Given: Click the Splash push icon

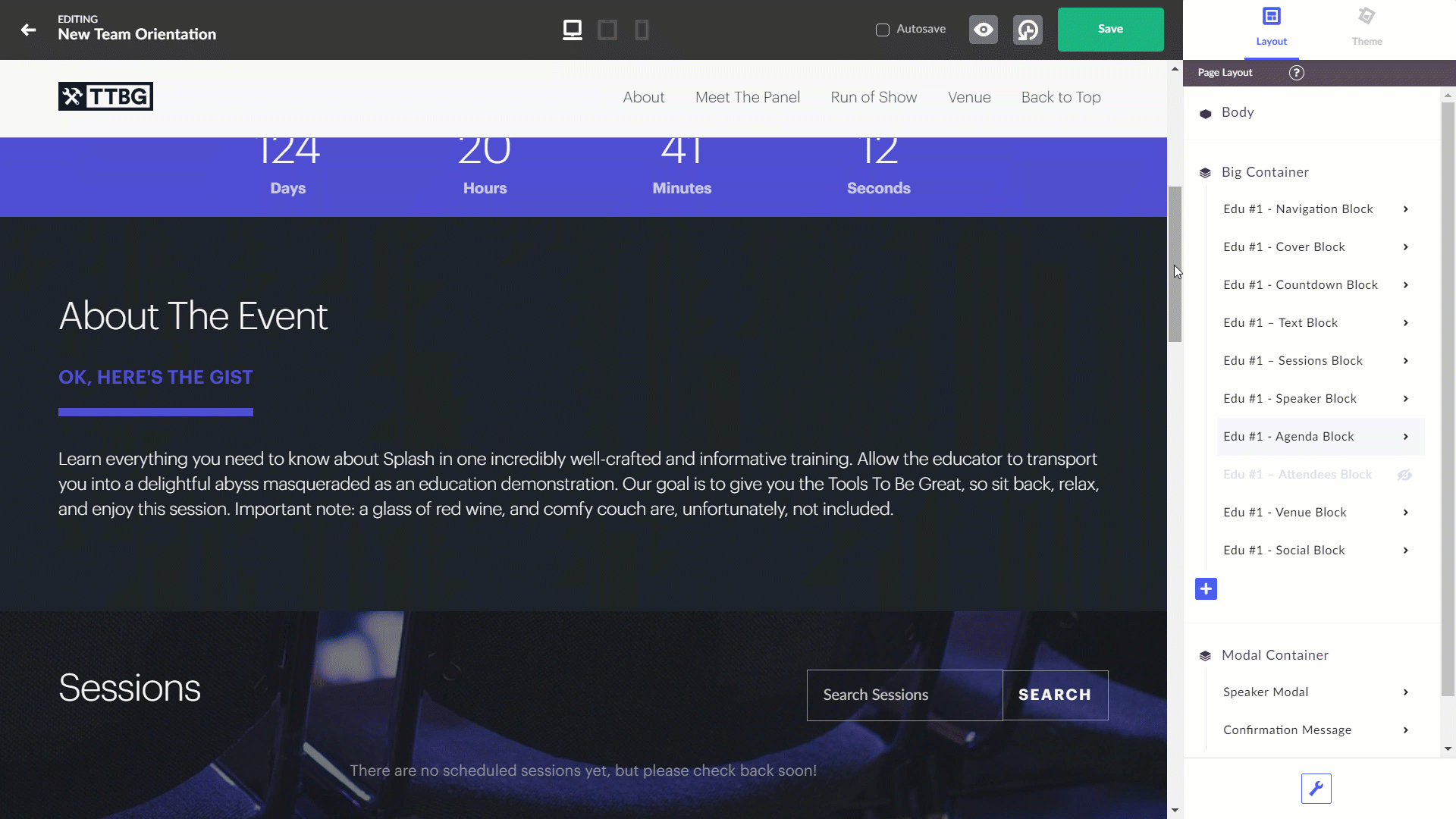Looking at the screenshot, I should [1027, 29].
